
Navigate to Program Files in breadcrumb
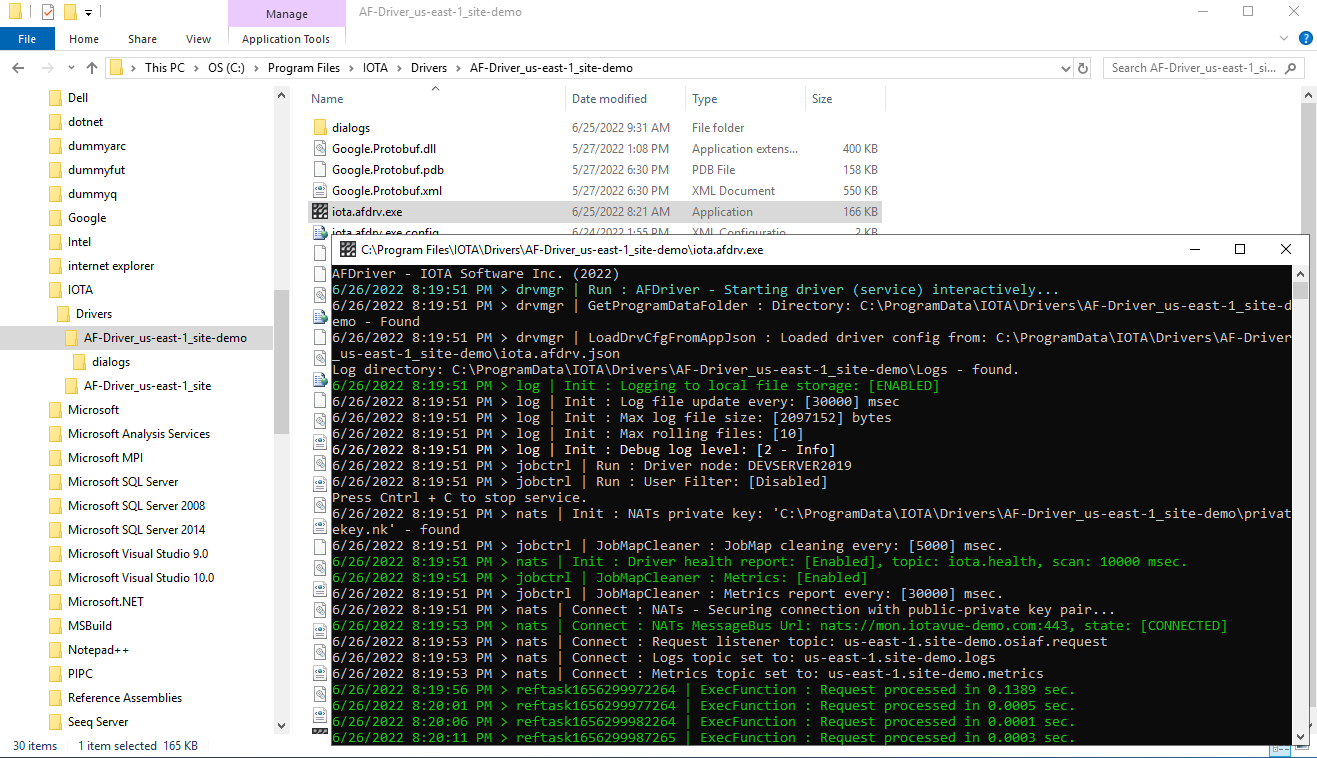pyautogui.click(x=304, y=68)
